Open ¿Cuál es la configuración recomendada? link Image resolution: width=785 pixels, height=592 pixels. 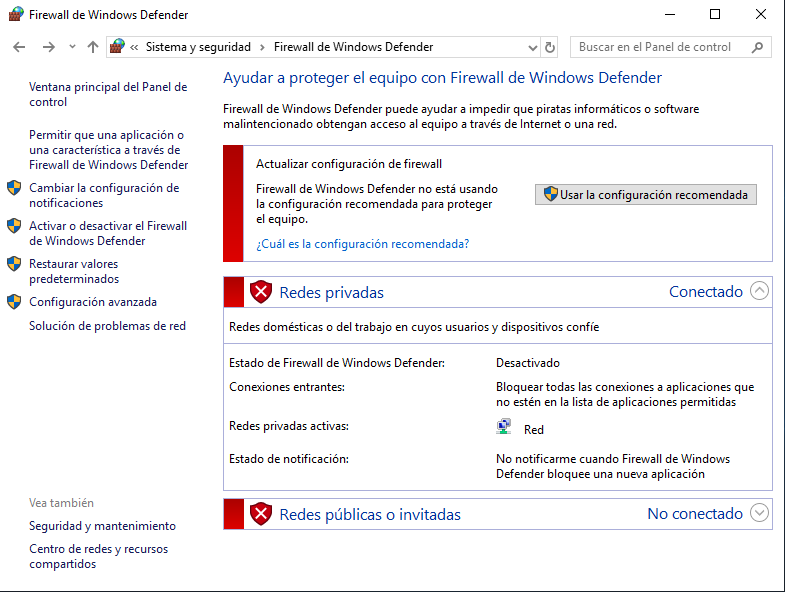click(x=362, y=244)
